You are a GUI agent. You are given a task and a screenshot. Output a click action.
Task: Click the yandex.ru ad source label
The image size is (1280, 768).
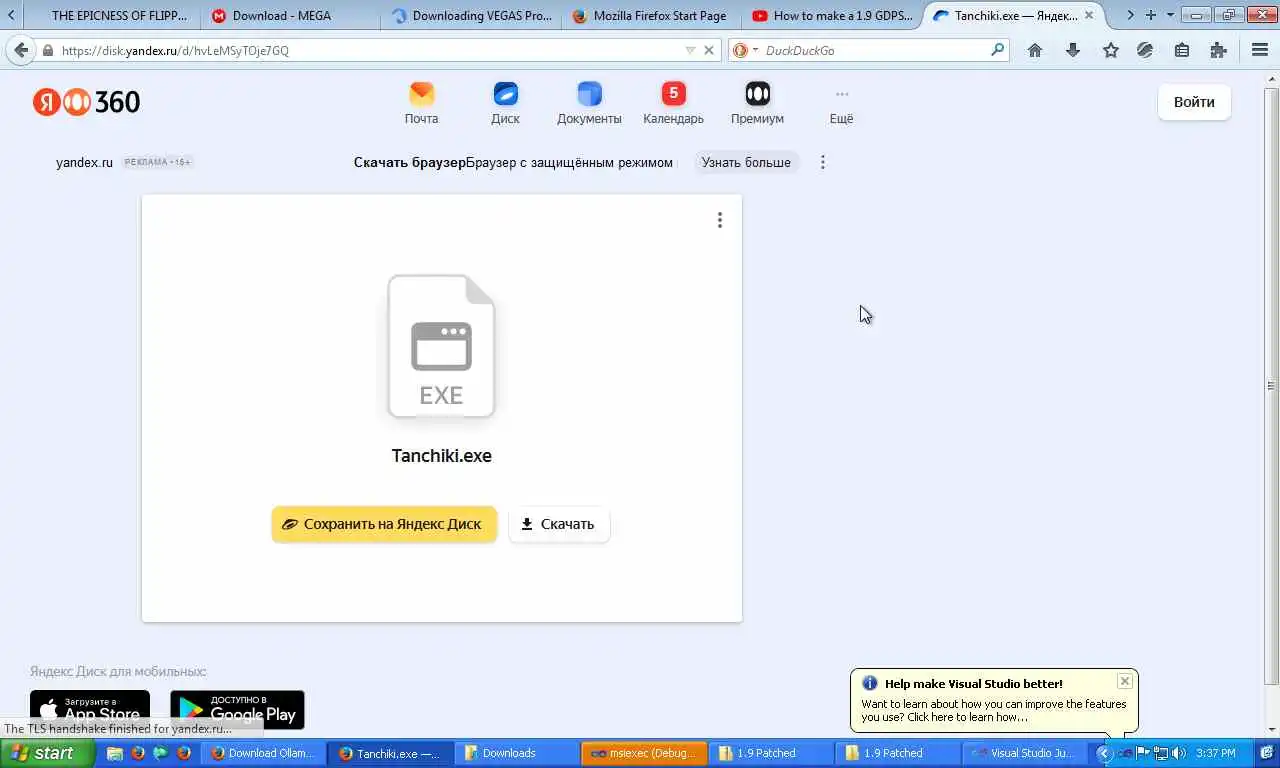(84, 162)
